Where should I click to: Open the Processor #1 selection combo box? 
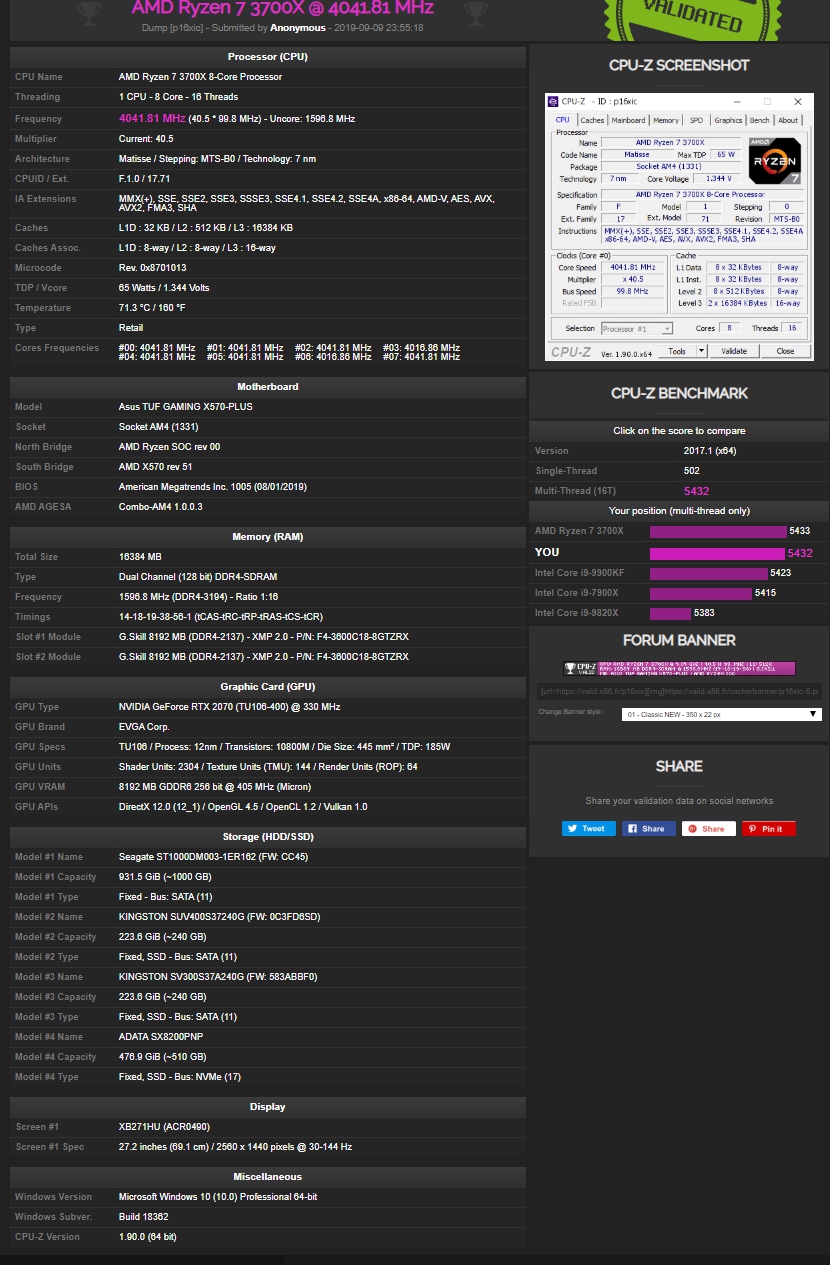[637, 328]
